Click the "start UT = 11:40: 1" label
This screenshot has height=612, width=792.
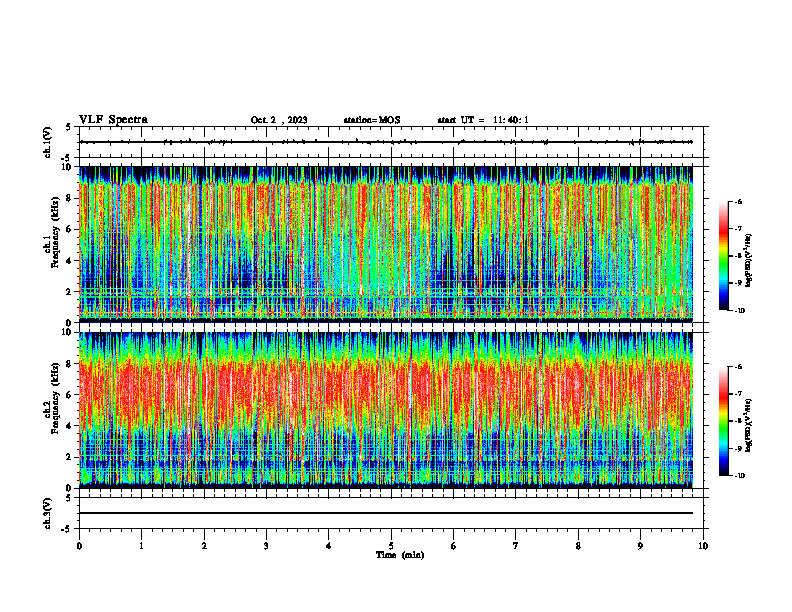point(483,120)
